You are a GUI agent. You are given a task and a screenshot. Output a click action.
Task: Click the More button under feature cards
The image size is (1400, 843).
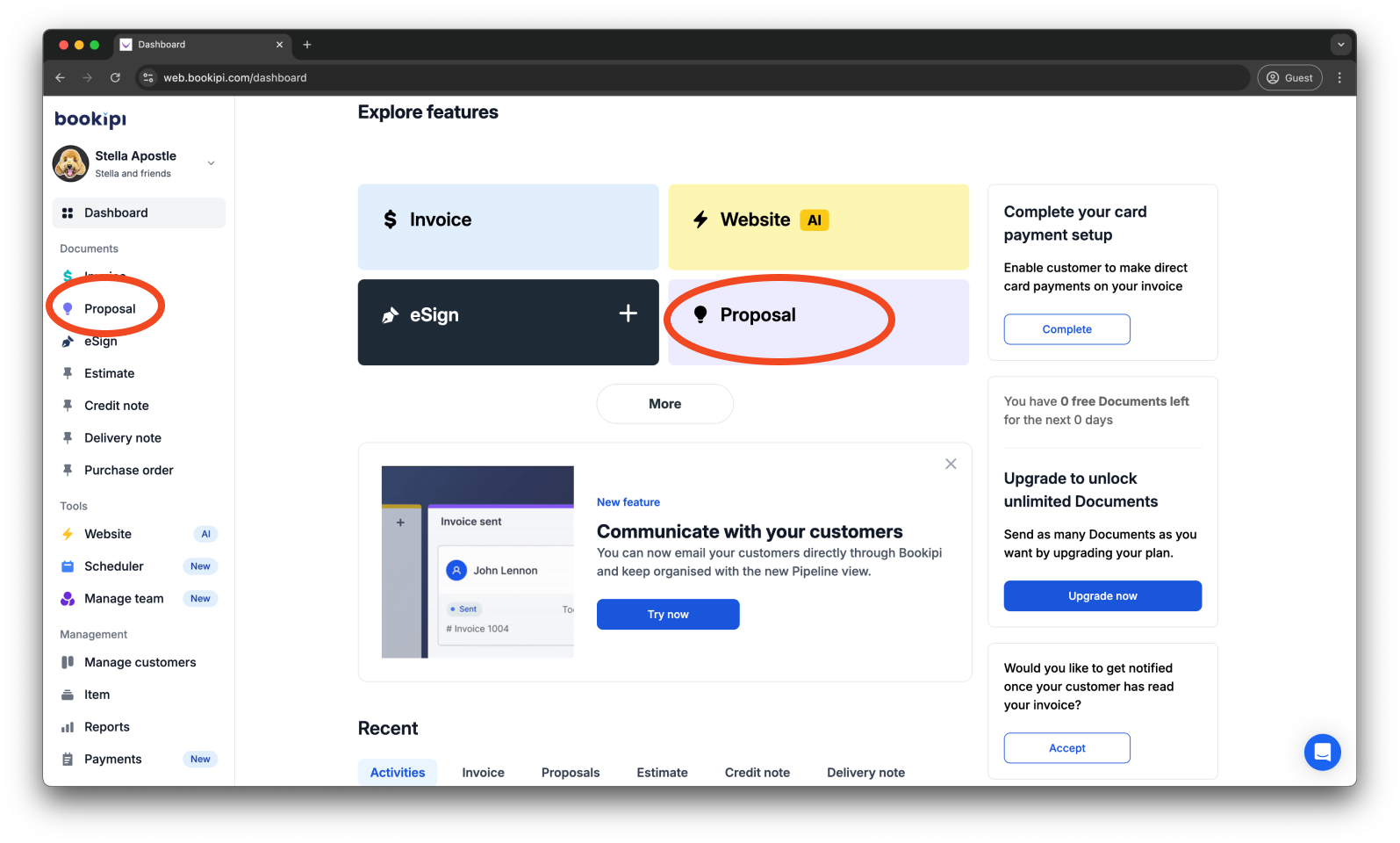pos(665,404)
